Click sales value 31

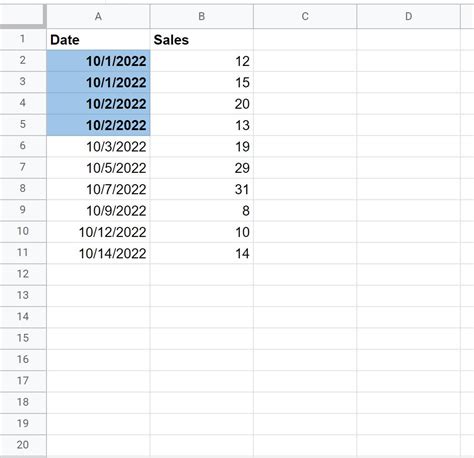pos(202,189)
